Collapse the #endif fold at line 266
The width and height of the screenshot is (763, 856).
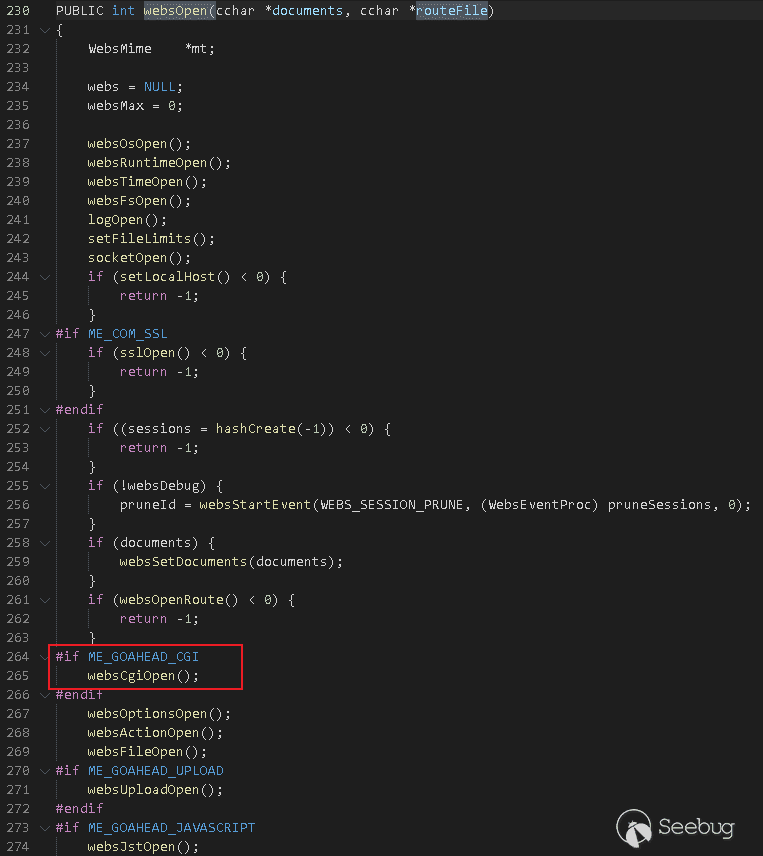45,695
